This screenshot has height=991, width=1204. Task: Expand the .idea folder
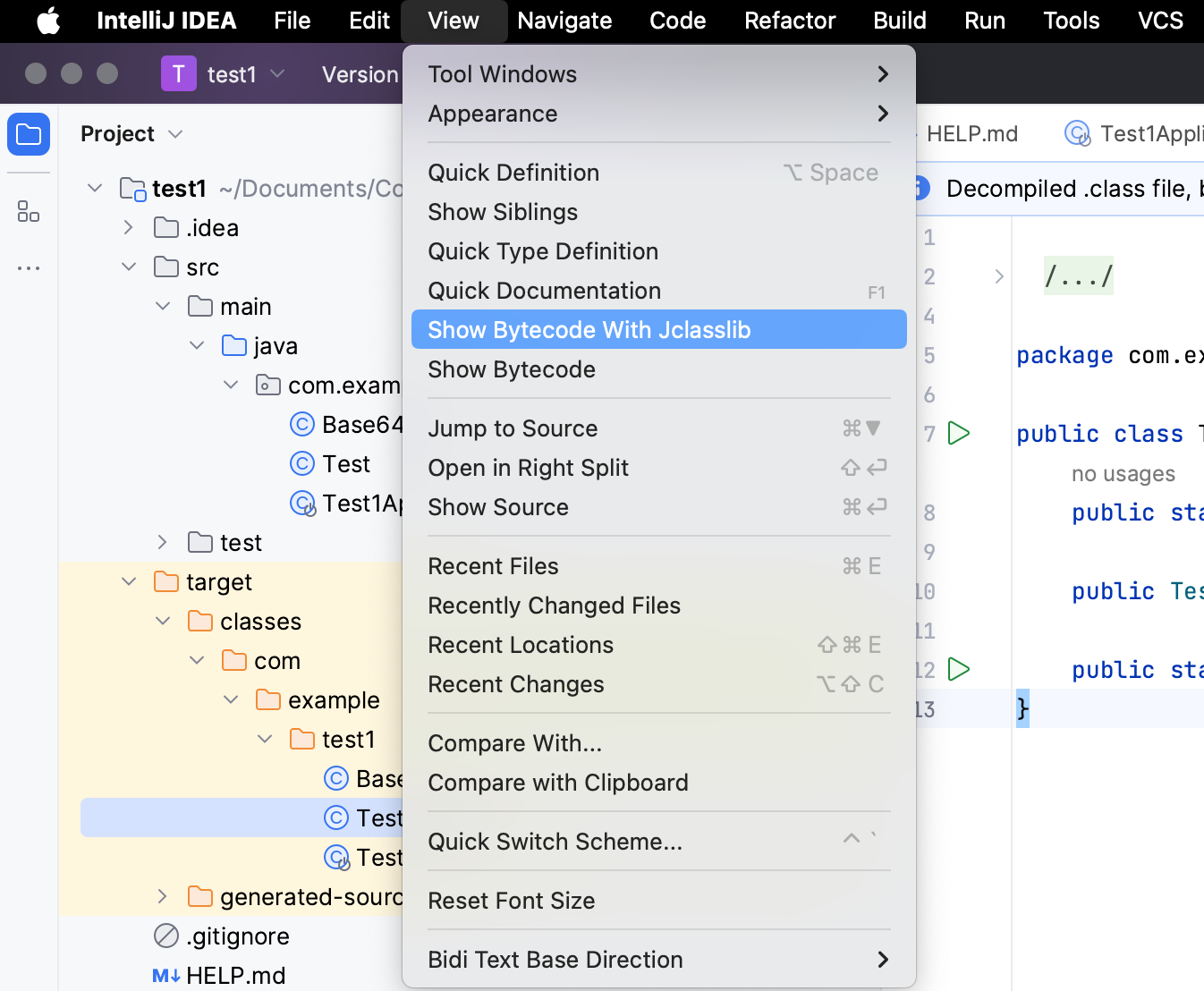tap(129, 228)
